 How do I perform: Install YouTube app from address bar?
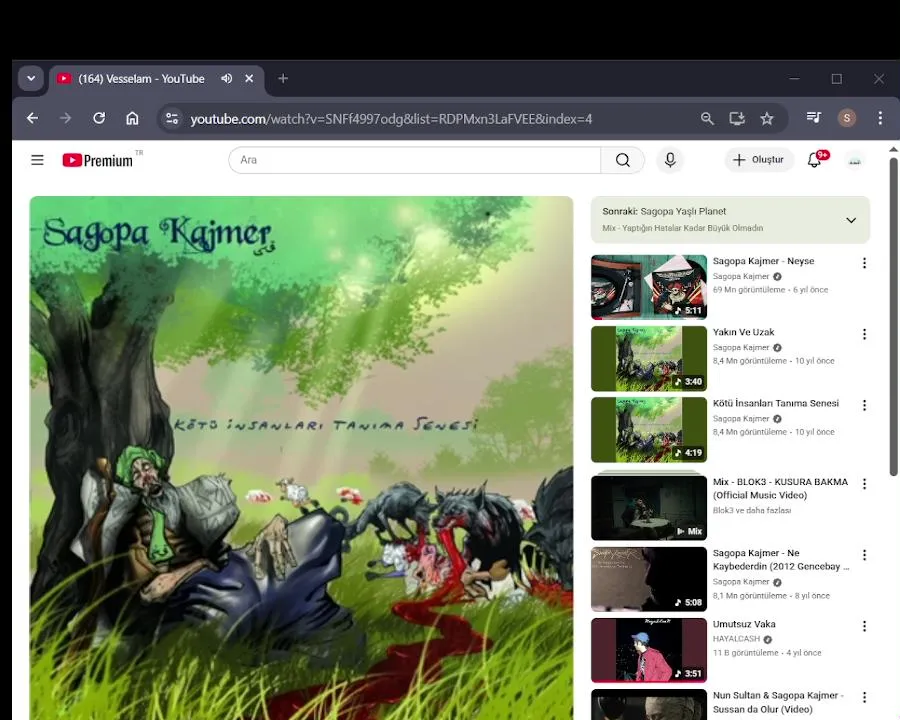click(x=737, y=118)
